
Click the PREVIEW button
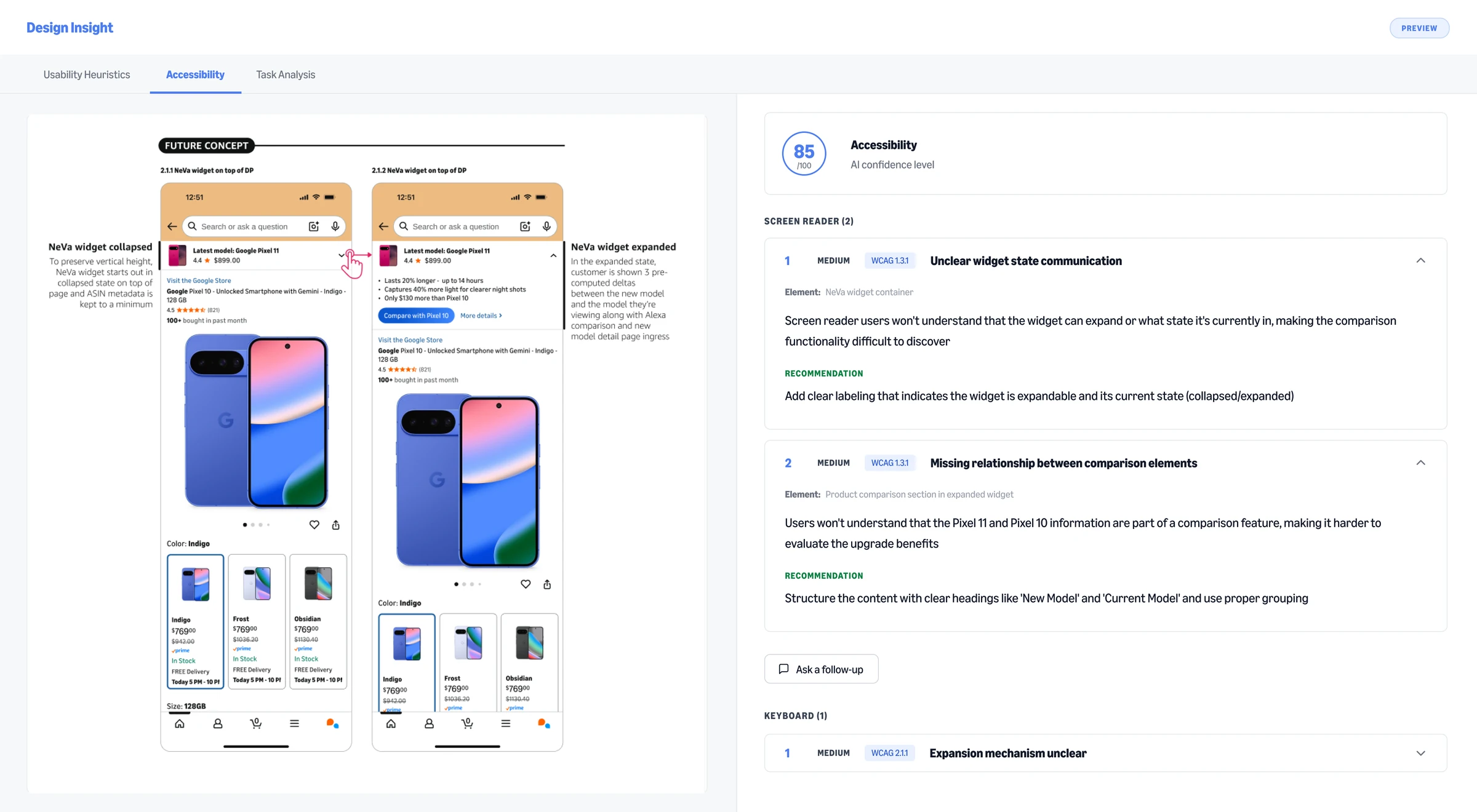[x=1419, y=28]
